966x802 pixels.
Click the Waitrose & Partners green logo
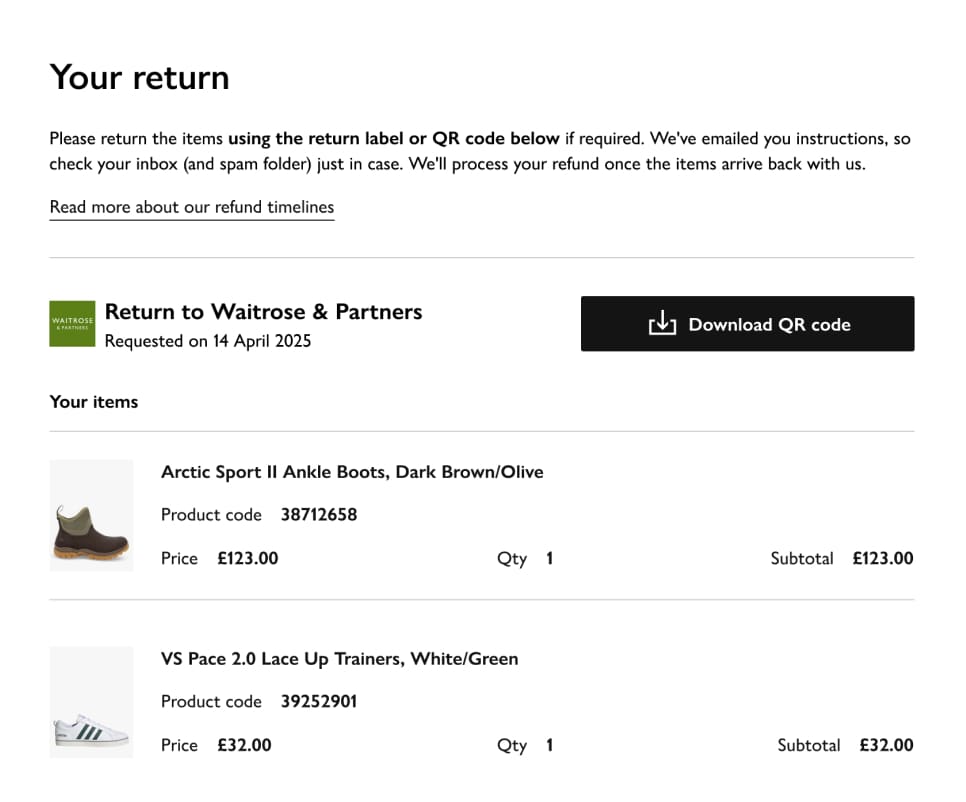72,323
